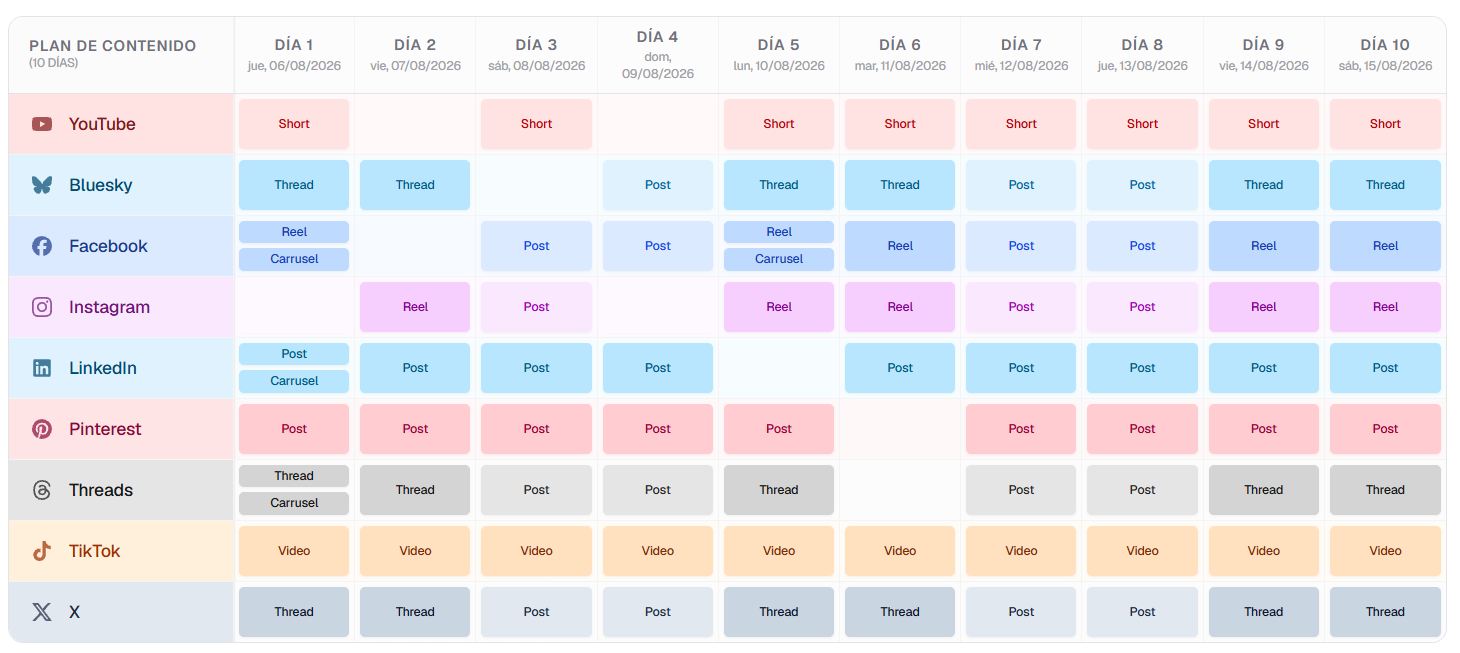Image resolution: width=1460 pixels, height=653 pixels.
Task: Click the Bluesky butterfly icon
Action: coord(42,185)
